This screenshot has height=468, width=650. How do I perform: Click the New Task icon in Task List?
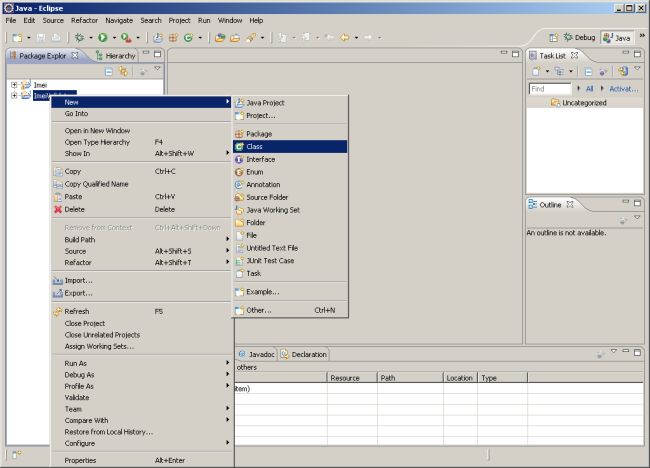pyautogui.click(x=537, y=71)
